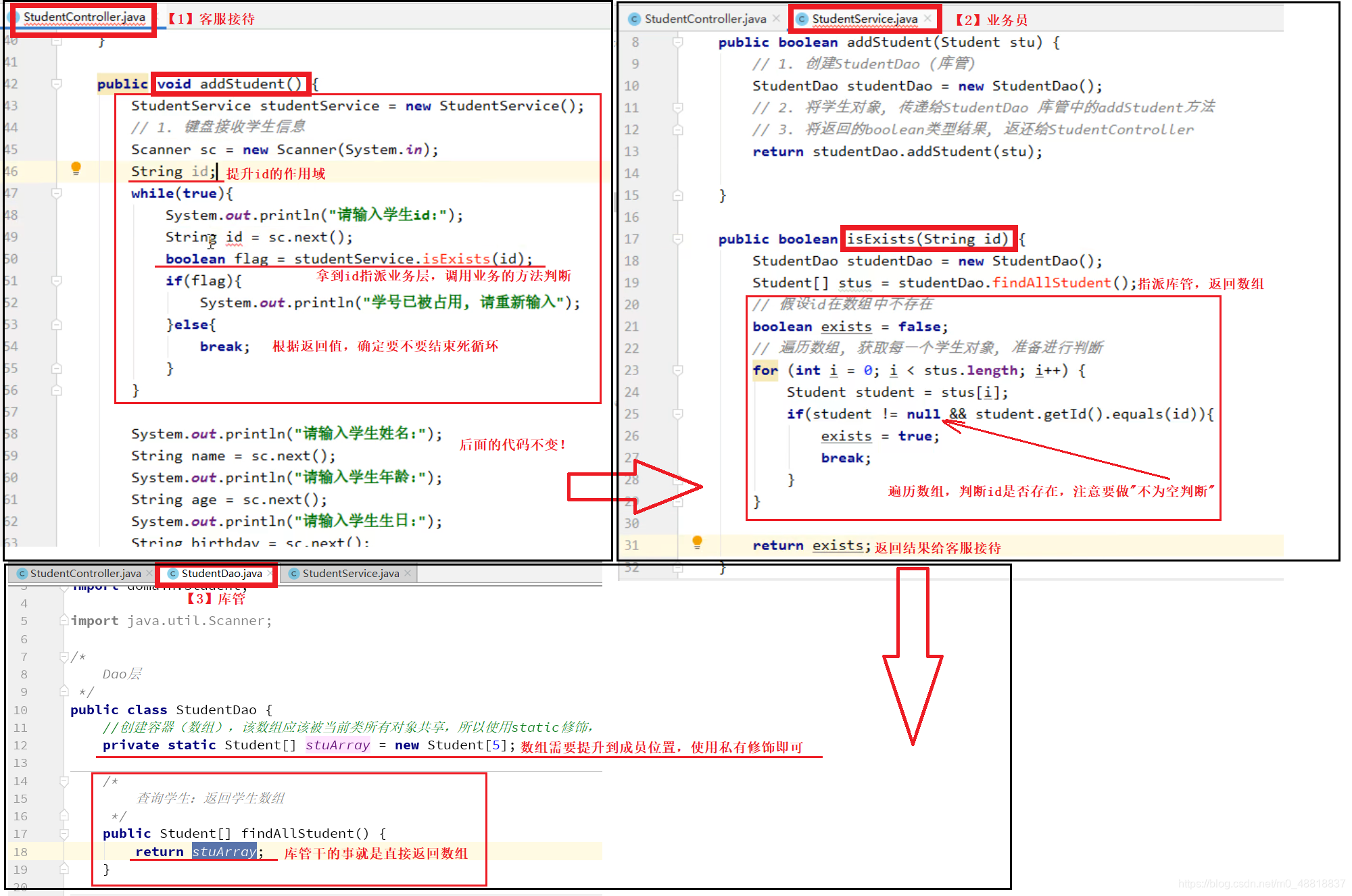Fold findAllStudent method at line 17 gutter
This screenshot has height=896, width=1352.
coord(64,834)
